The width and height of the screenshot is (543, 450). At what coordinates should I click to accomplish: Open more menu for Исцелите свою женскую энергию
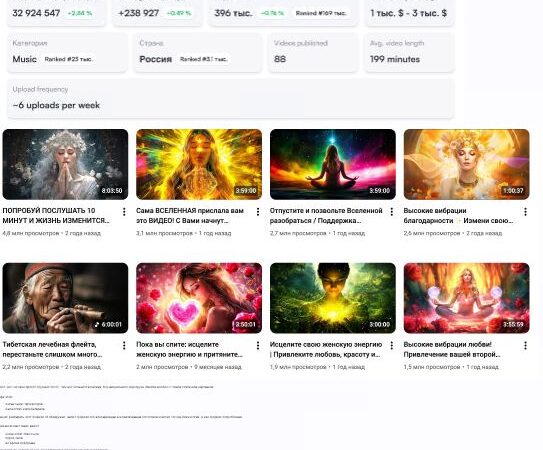pos(391,345)
